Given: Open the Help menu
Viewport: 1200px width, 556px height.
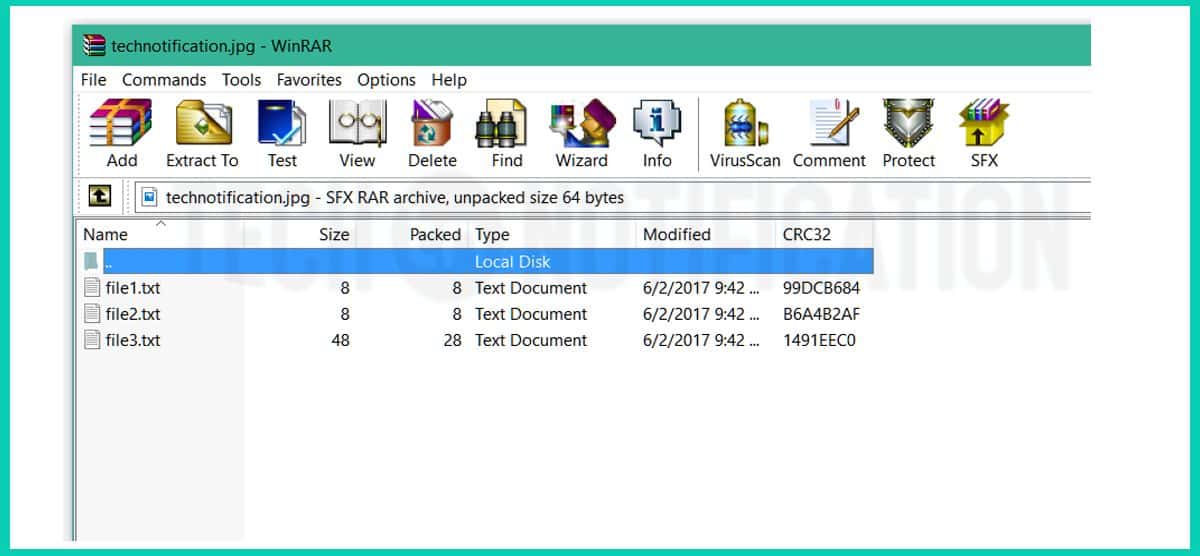Looking at the screenshot, I should pos(449,80).
